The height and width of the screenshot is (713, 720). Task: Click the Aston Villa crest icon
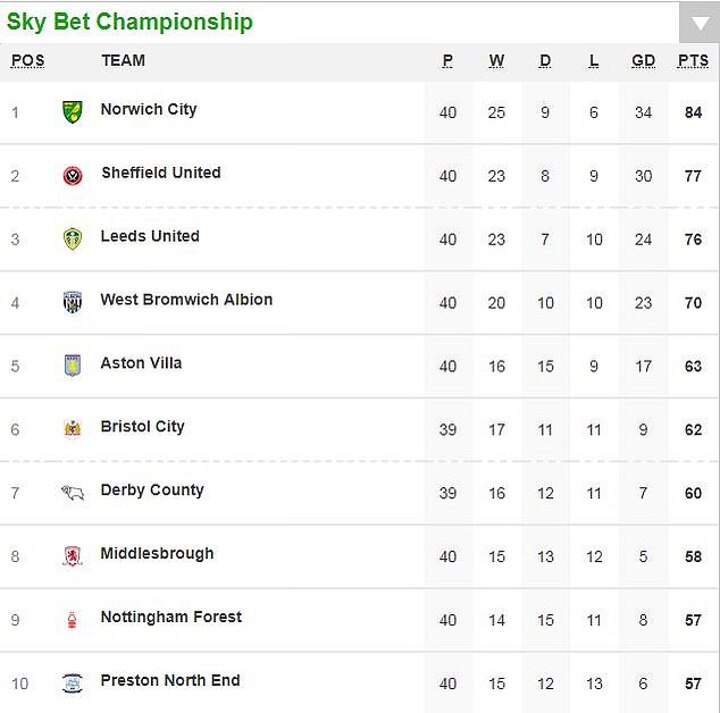tap(72, 366)
